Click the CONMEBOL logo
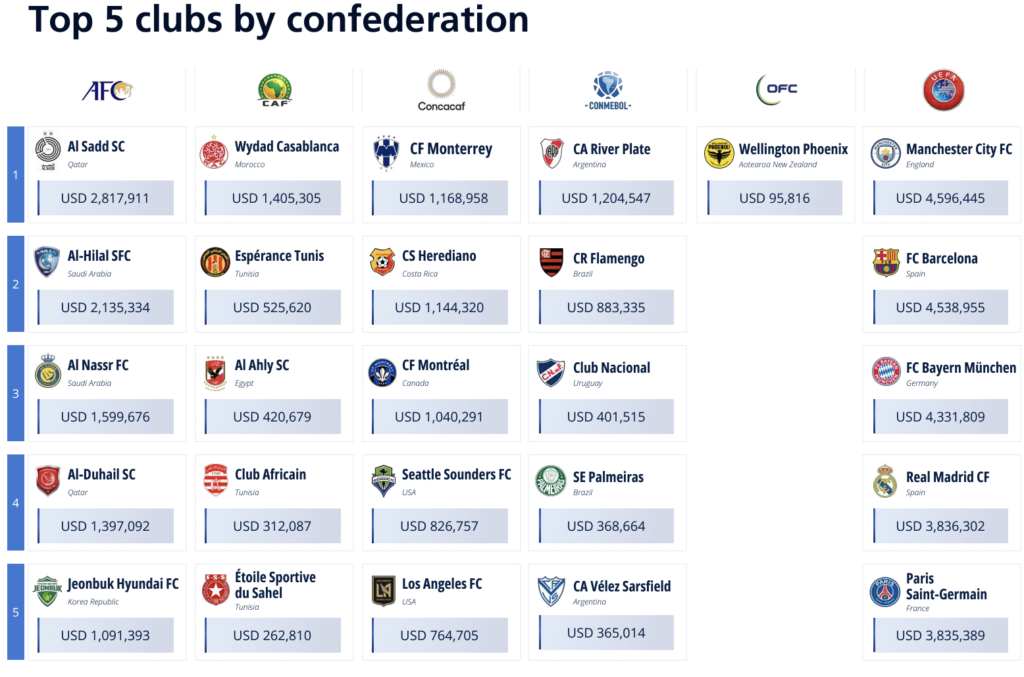The height and width of the screenshot is (677, 1024). (x=608, y=90)
